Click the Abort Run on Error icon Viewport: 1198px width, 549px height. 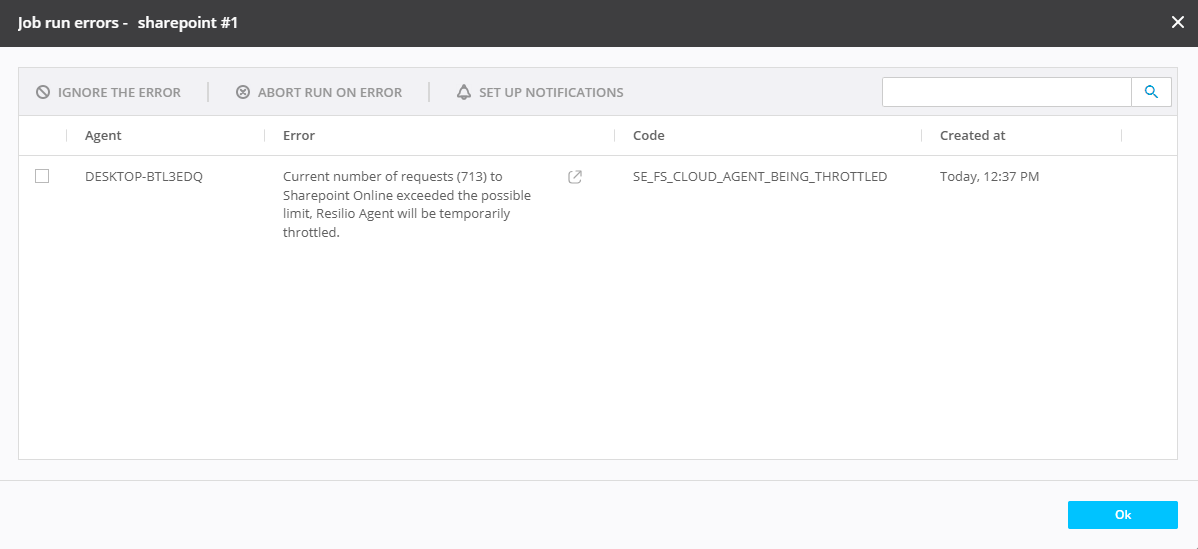point(243,92)
